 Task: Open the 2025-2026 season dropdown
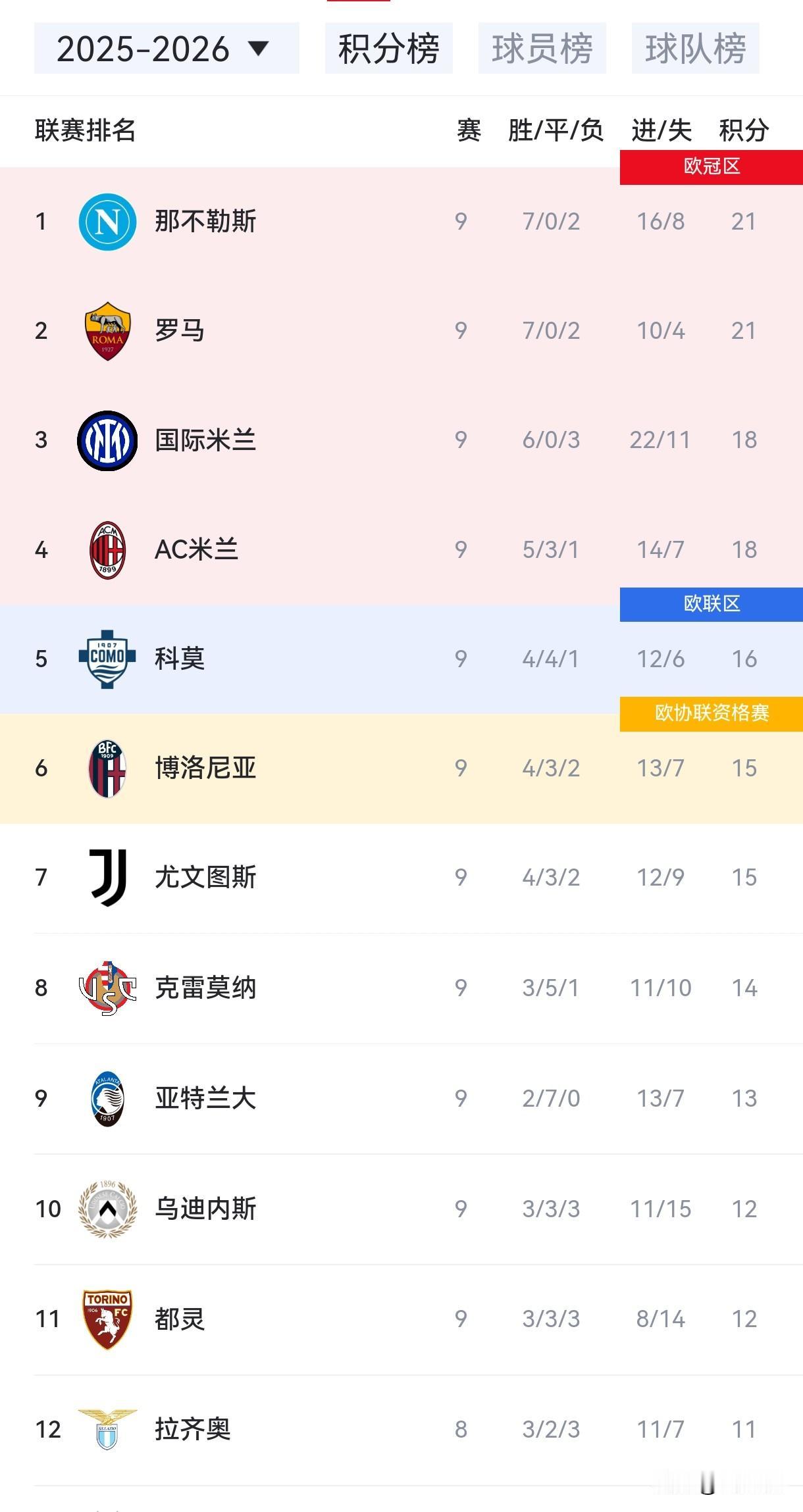(166, 49)
